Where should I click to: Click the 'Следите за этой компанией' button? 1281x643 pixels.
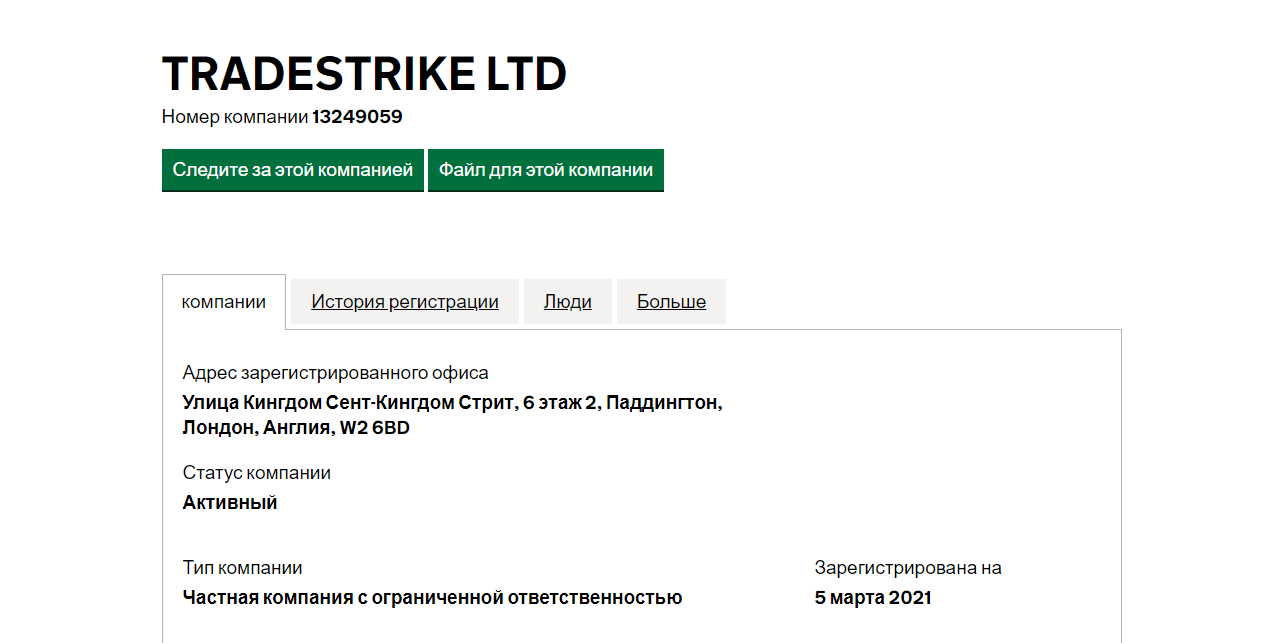coord(292,170)
